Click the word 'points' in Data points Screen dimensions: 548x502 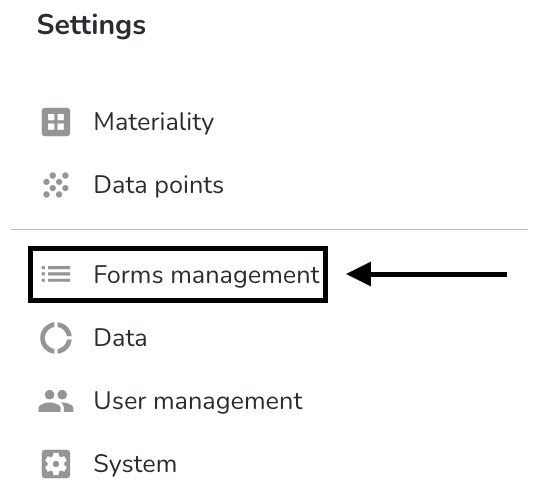189,186
